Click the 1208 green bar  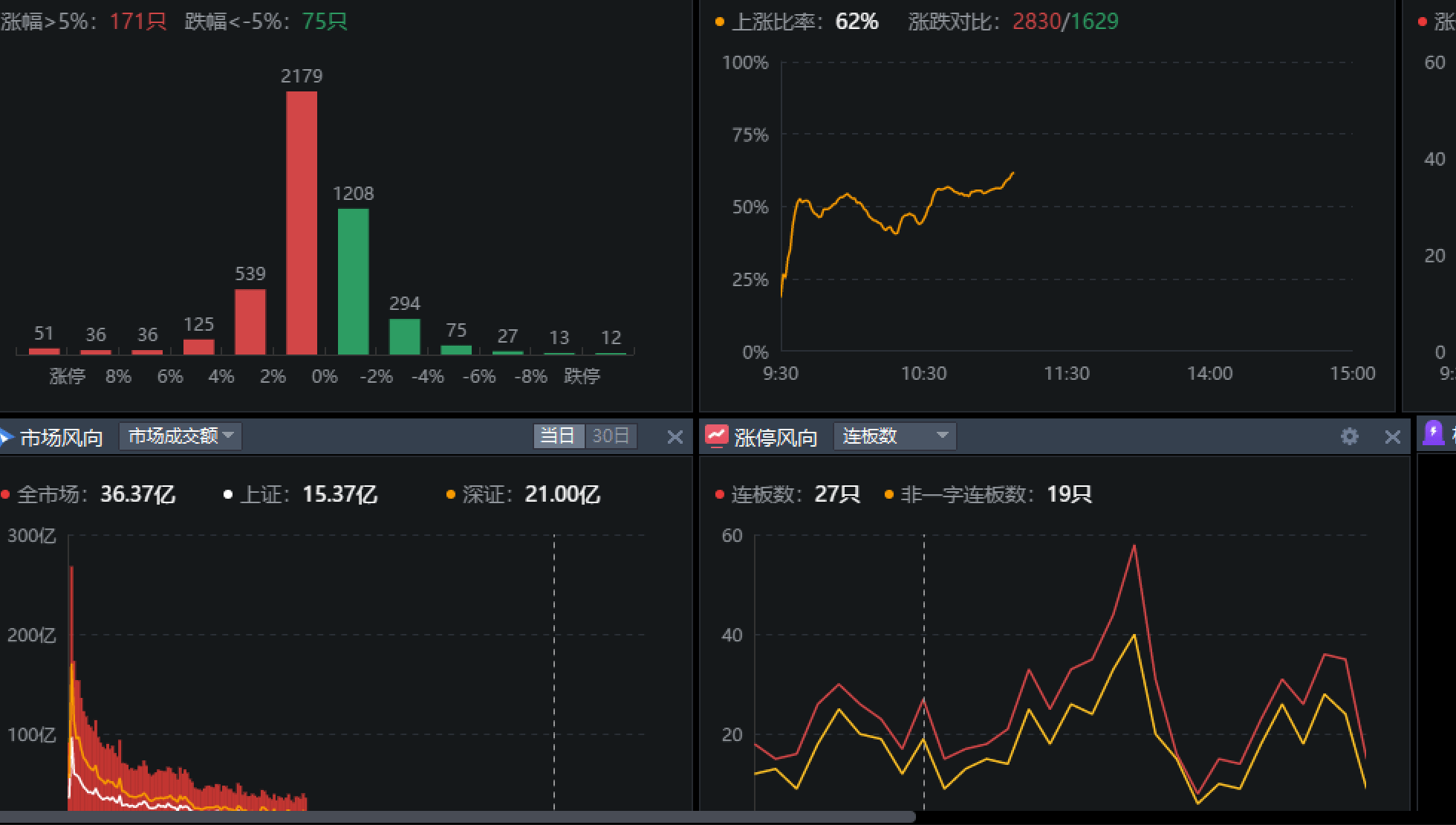[353, 281]
